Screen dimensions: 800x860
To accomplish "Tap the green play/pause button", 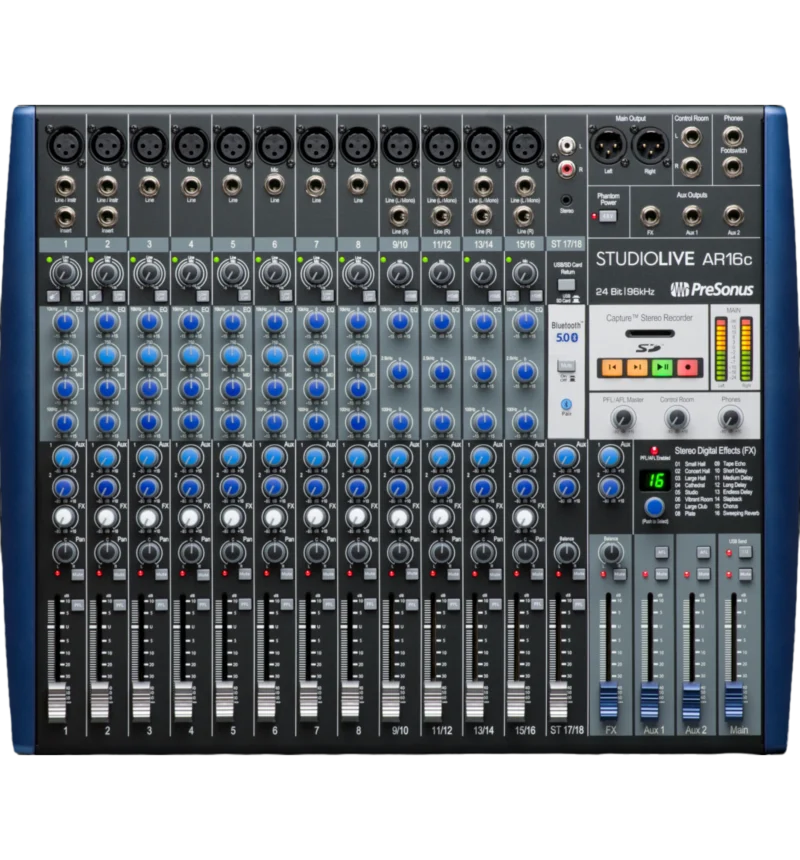I will [x=662, y=367].
